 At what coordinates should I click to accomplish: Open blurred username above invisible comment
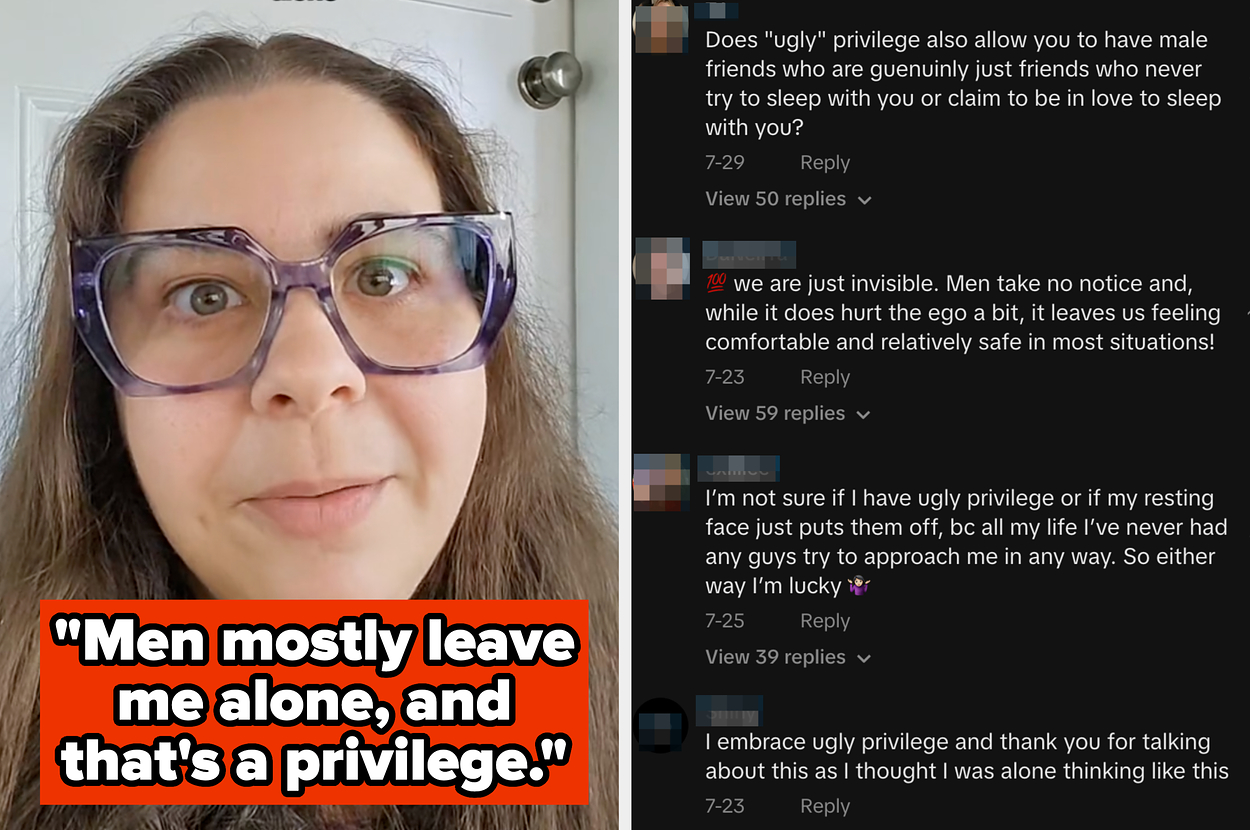tap(749, 254)
